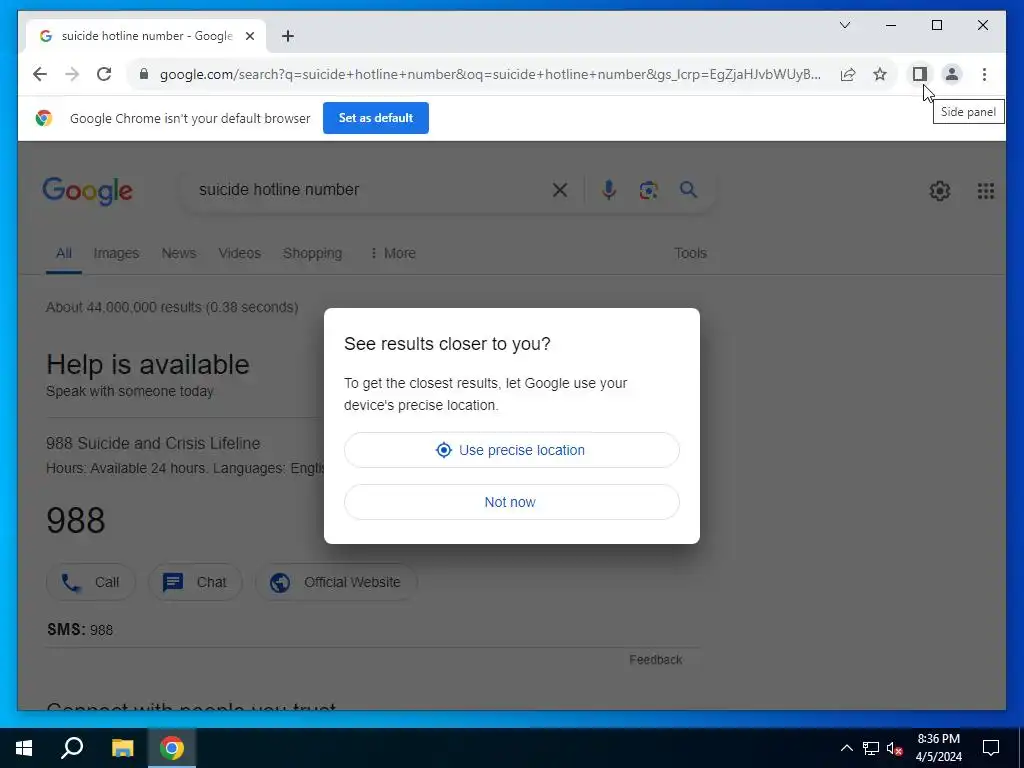Image resolution: width=1024 pixels, height=768 pixels.
Task: Bookmark this page with the star
Action: click(880, 74)
